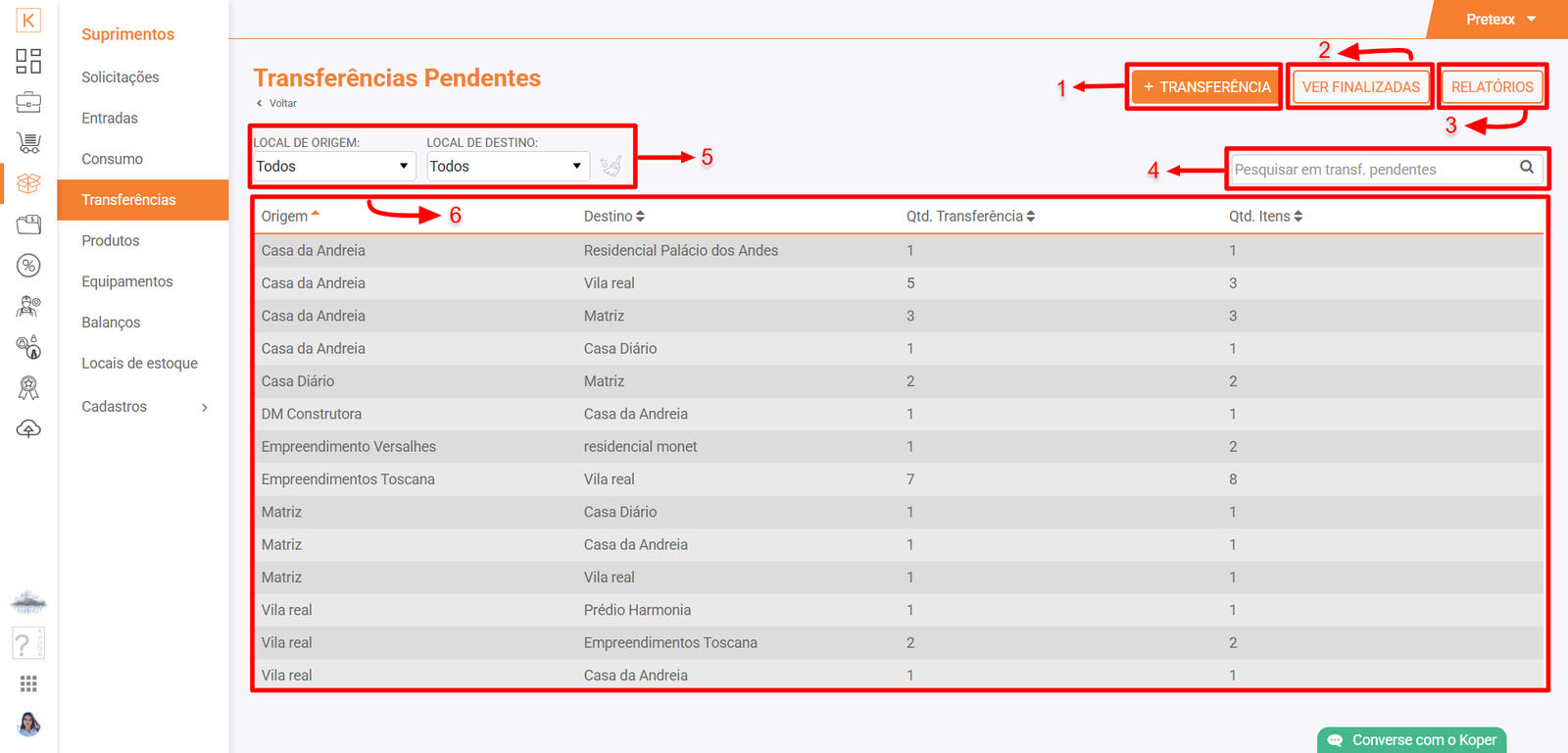Viewport: 1568px width, 753px height.
Task: Click the search magnifier icon
Action: [1526, 168]
